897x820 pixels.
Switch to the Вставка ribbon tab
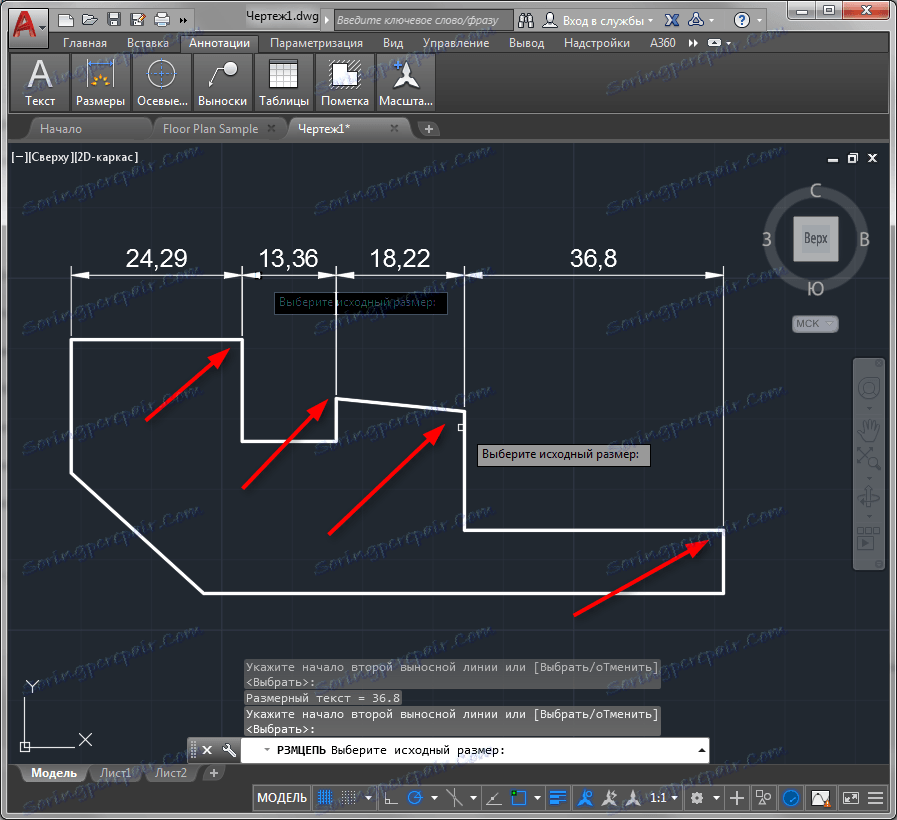[148, 43]
